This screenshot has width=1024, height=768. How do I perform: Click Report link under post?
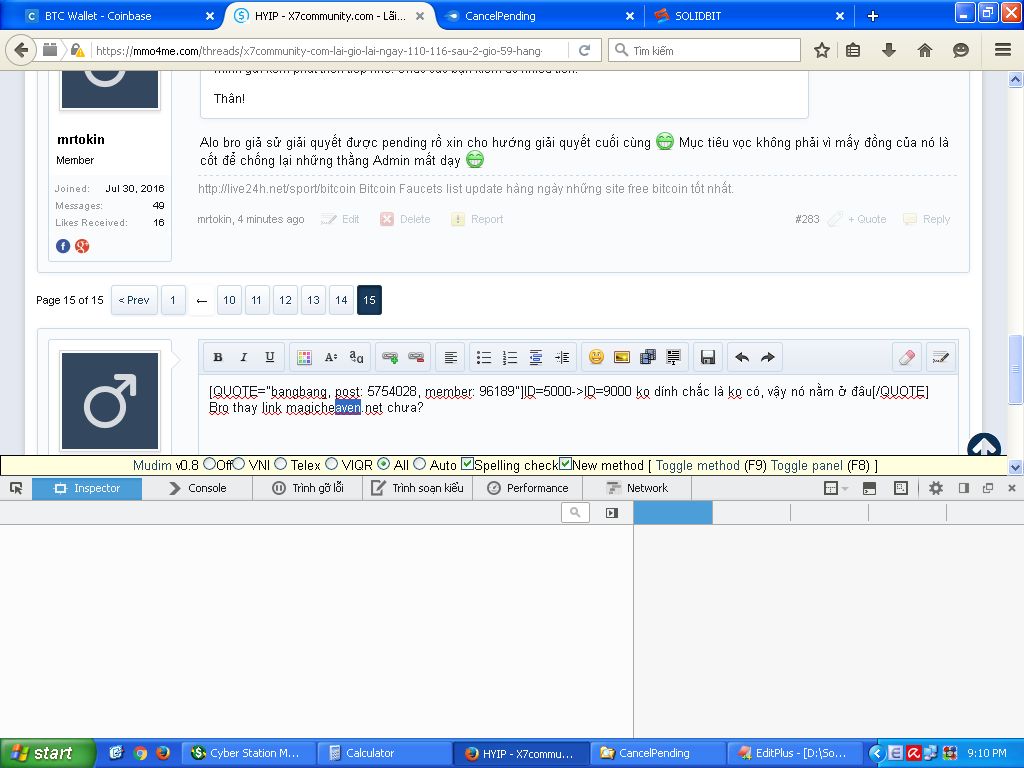coord(478,219)
